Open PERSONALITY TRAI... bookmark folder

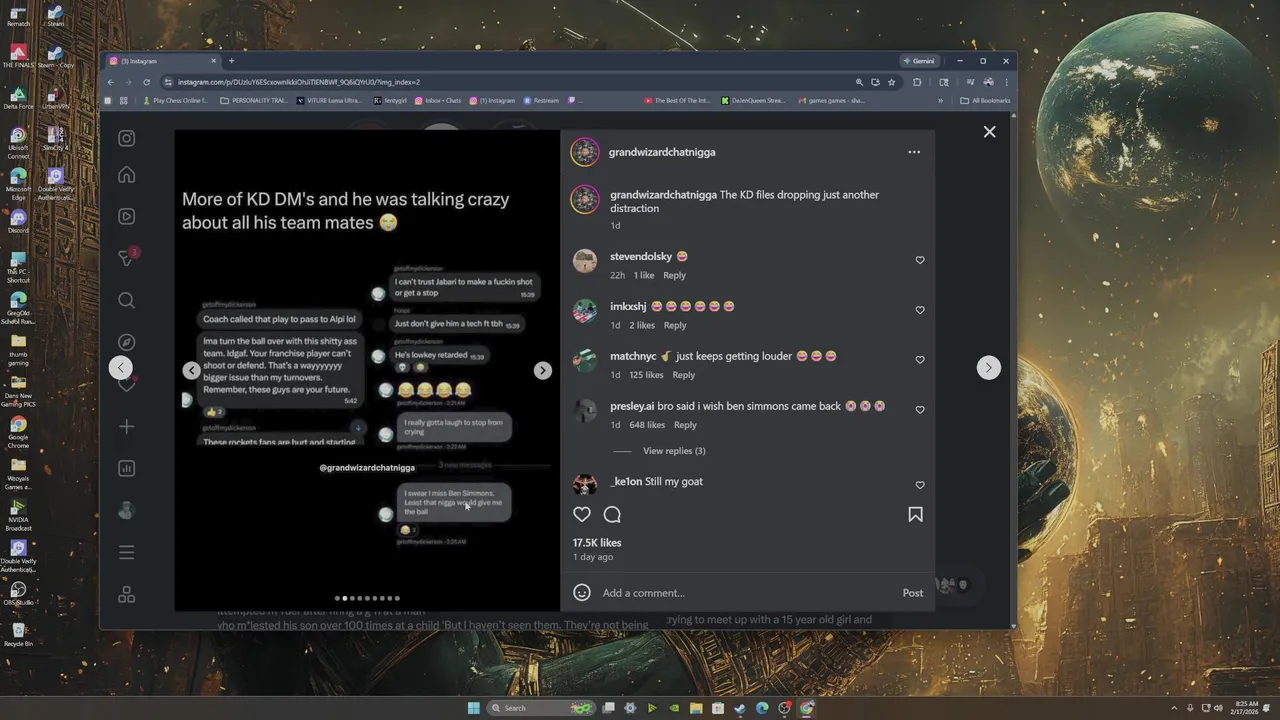[254, 100]
